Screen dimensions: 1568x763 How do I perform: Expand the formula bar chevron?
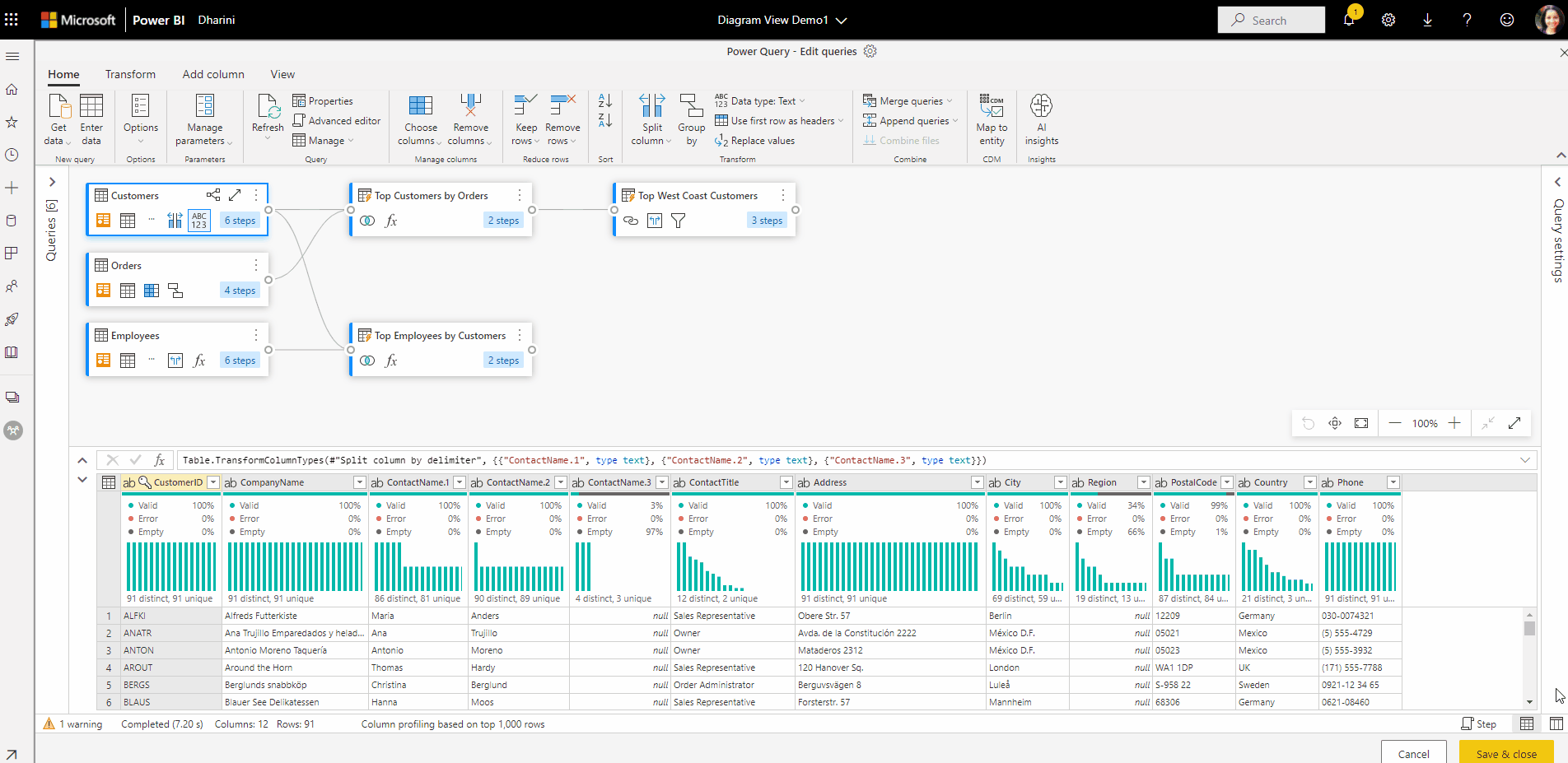point(1525,460)
